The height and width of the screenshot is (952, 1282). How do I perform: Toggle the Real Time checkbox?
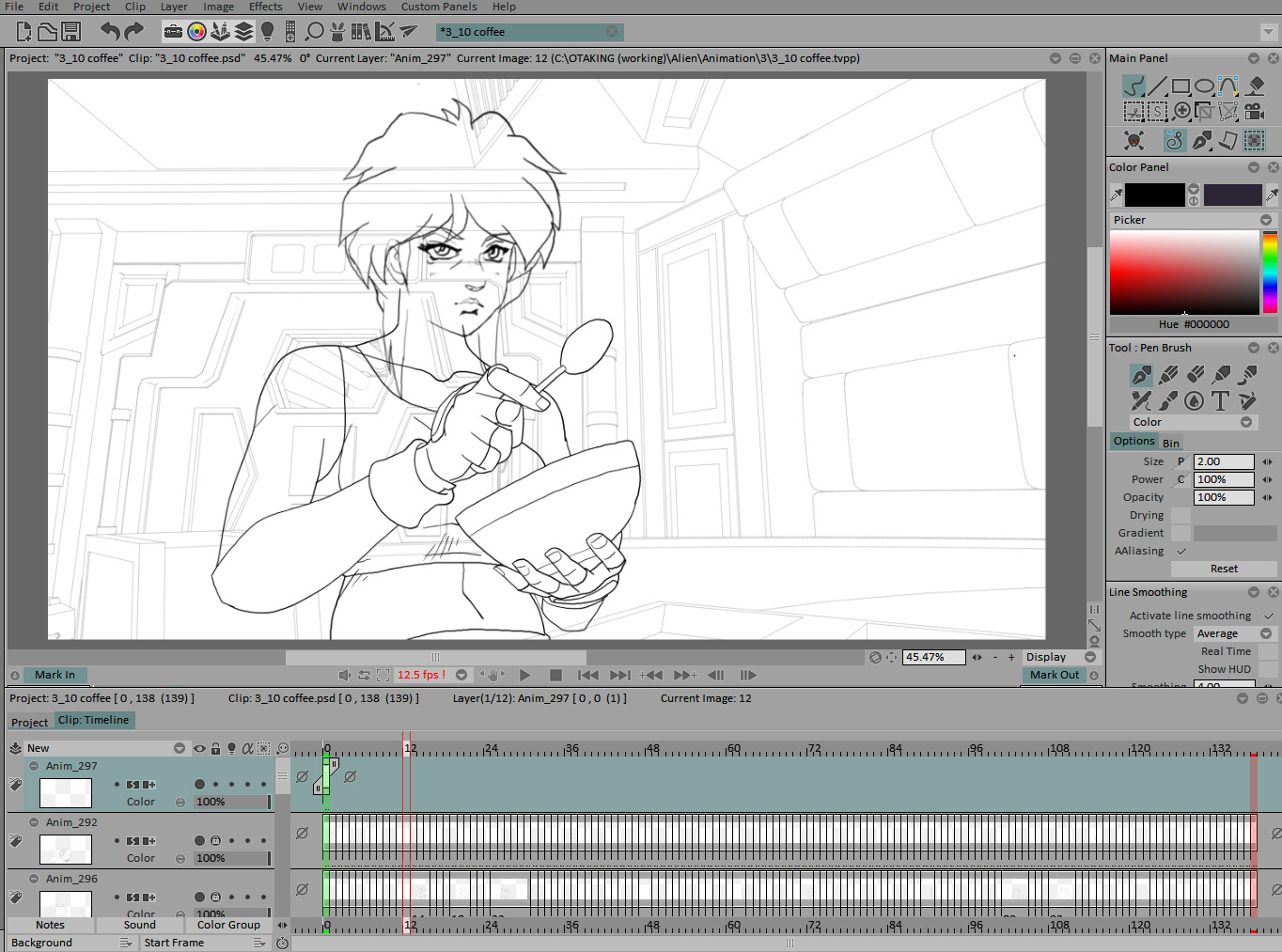point(1268,651)
